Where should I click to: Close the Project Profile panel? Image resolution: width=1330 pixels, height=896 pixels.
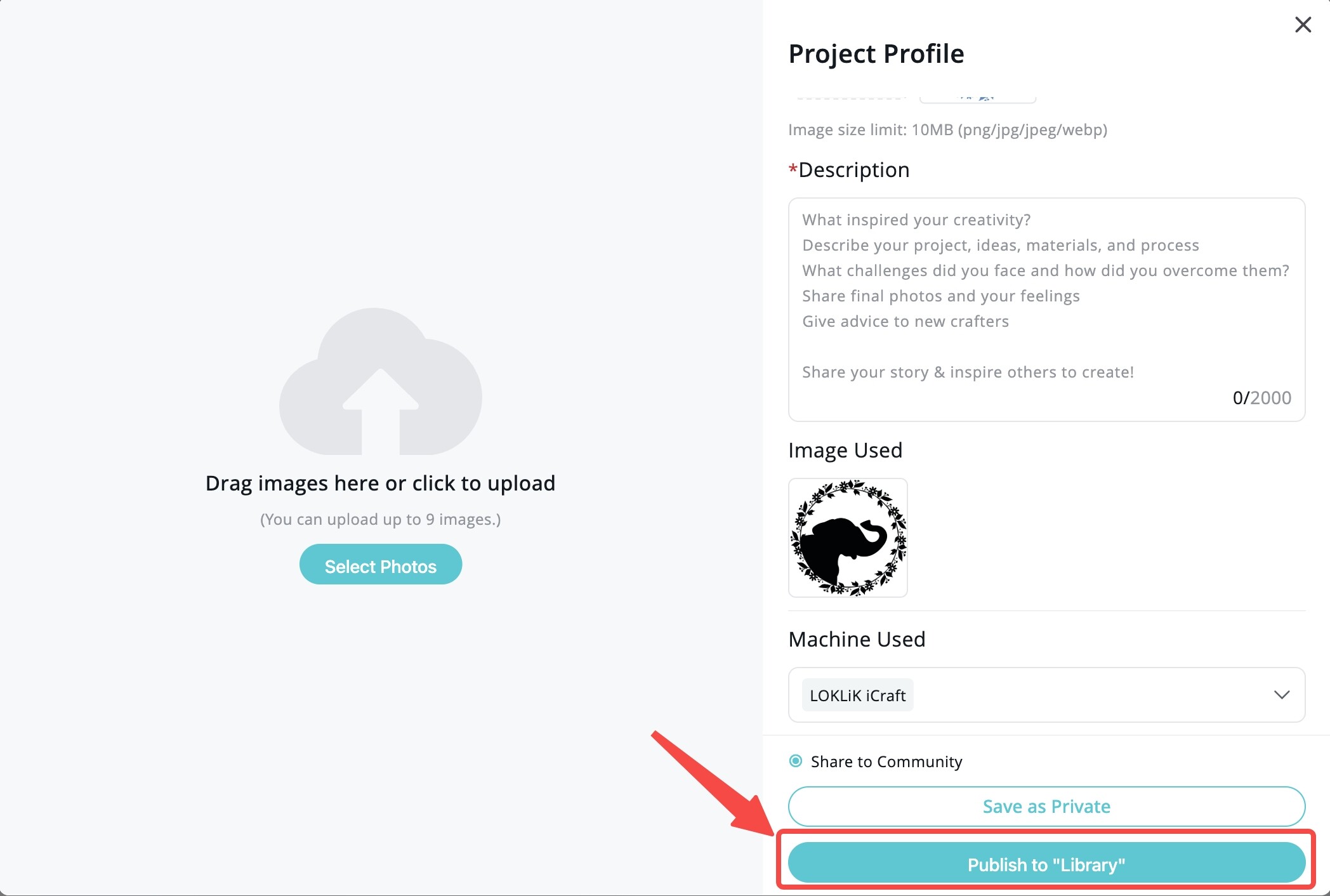1303,25
